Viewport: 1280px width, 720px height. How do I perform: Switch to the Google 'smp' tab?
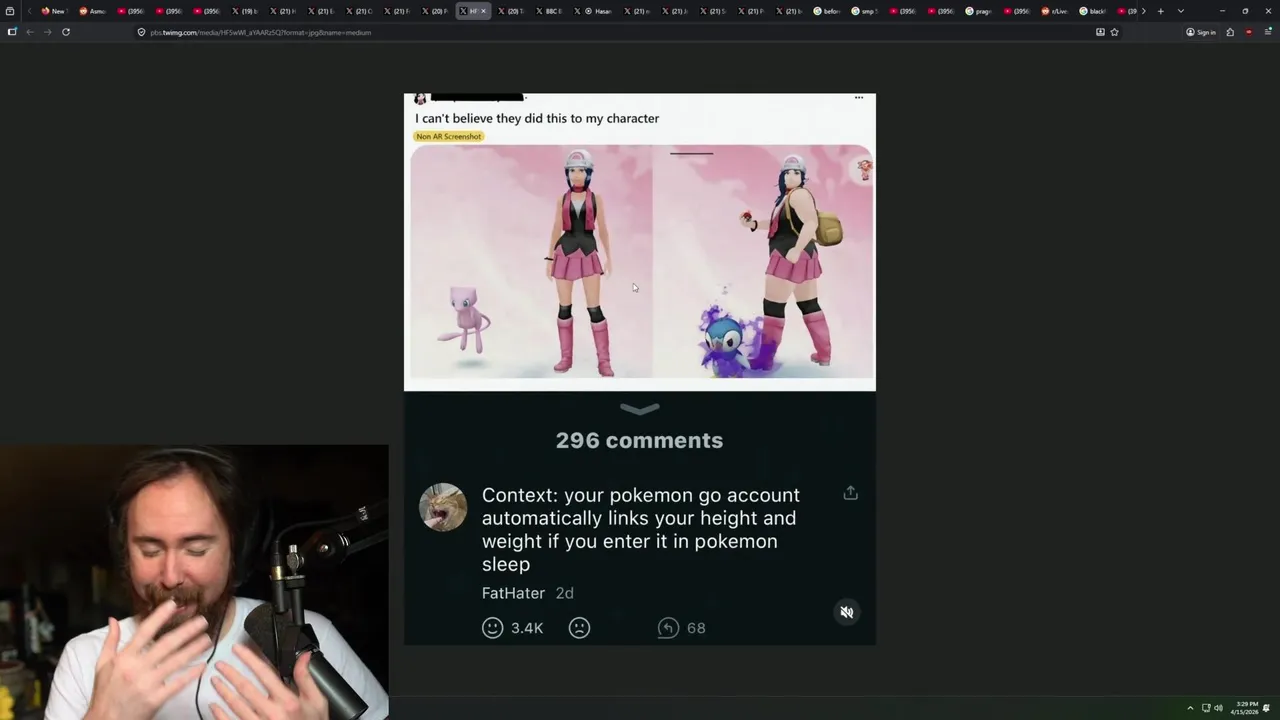tap(864, 11)
